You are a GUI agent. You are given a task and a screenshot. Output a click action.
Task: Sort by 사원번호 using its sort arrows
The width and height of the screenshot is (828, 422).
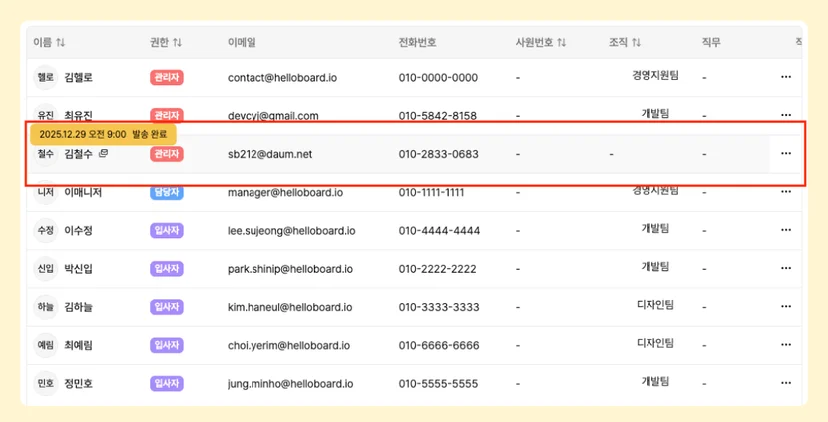[561, 42]
